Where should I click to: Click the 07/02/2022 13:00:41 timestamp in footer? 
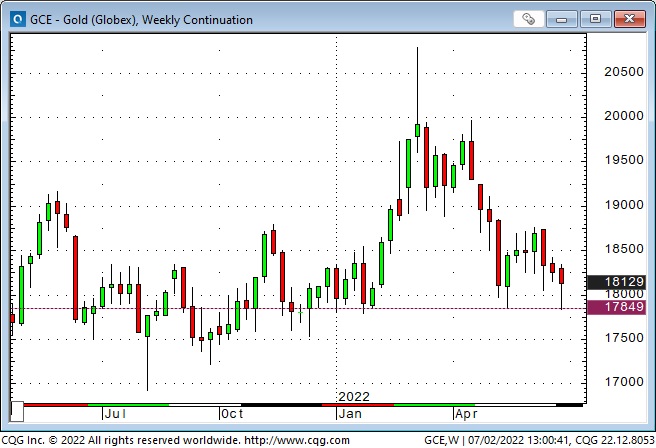pos(518,440)
